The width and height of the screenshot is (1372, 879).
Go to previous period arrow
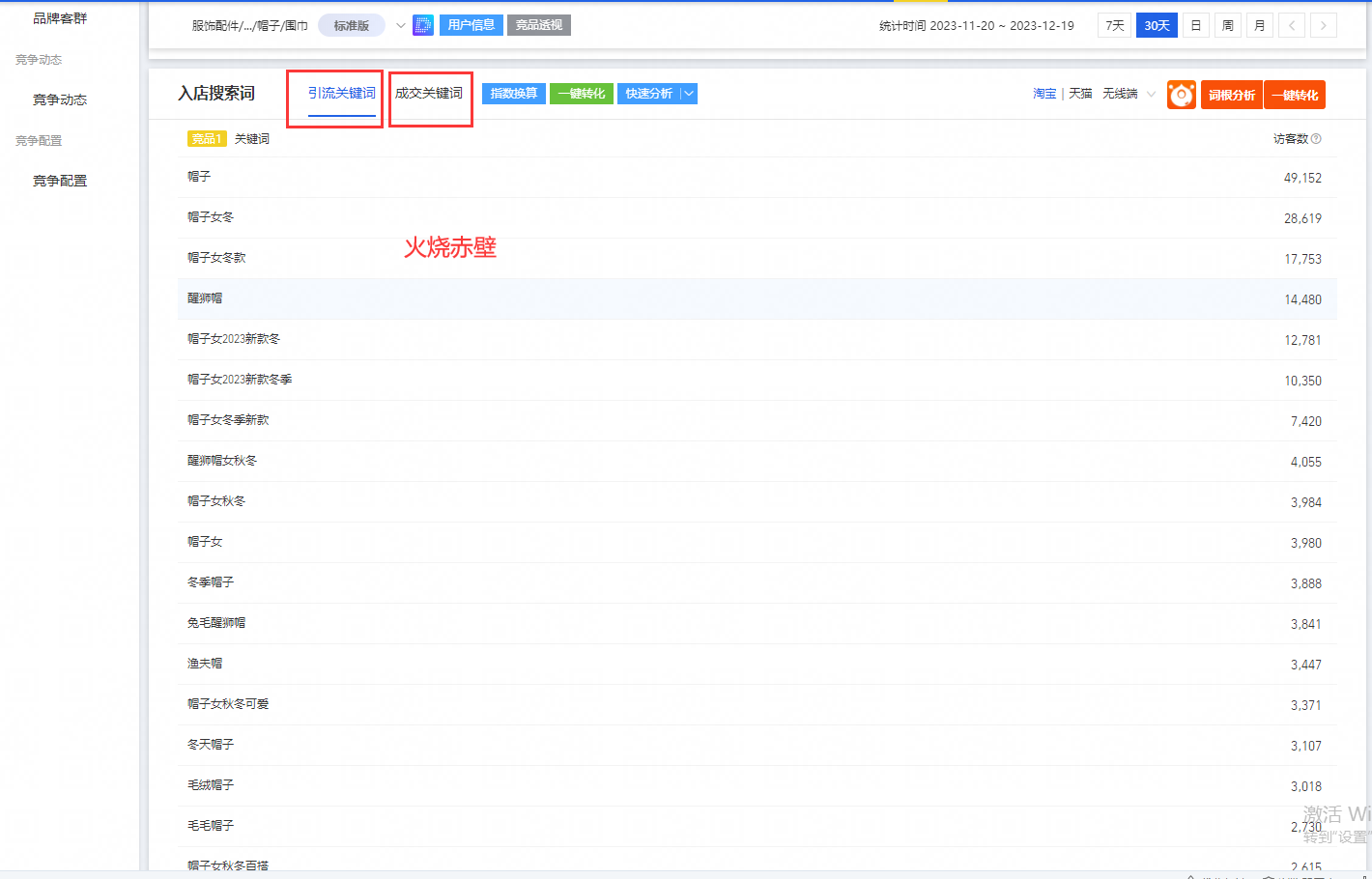(x=1292, y=26)
